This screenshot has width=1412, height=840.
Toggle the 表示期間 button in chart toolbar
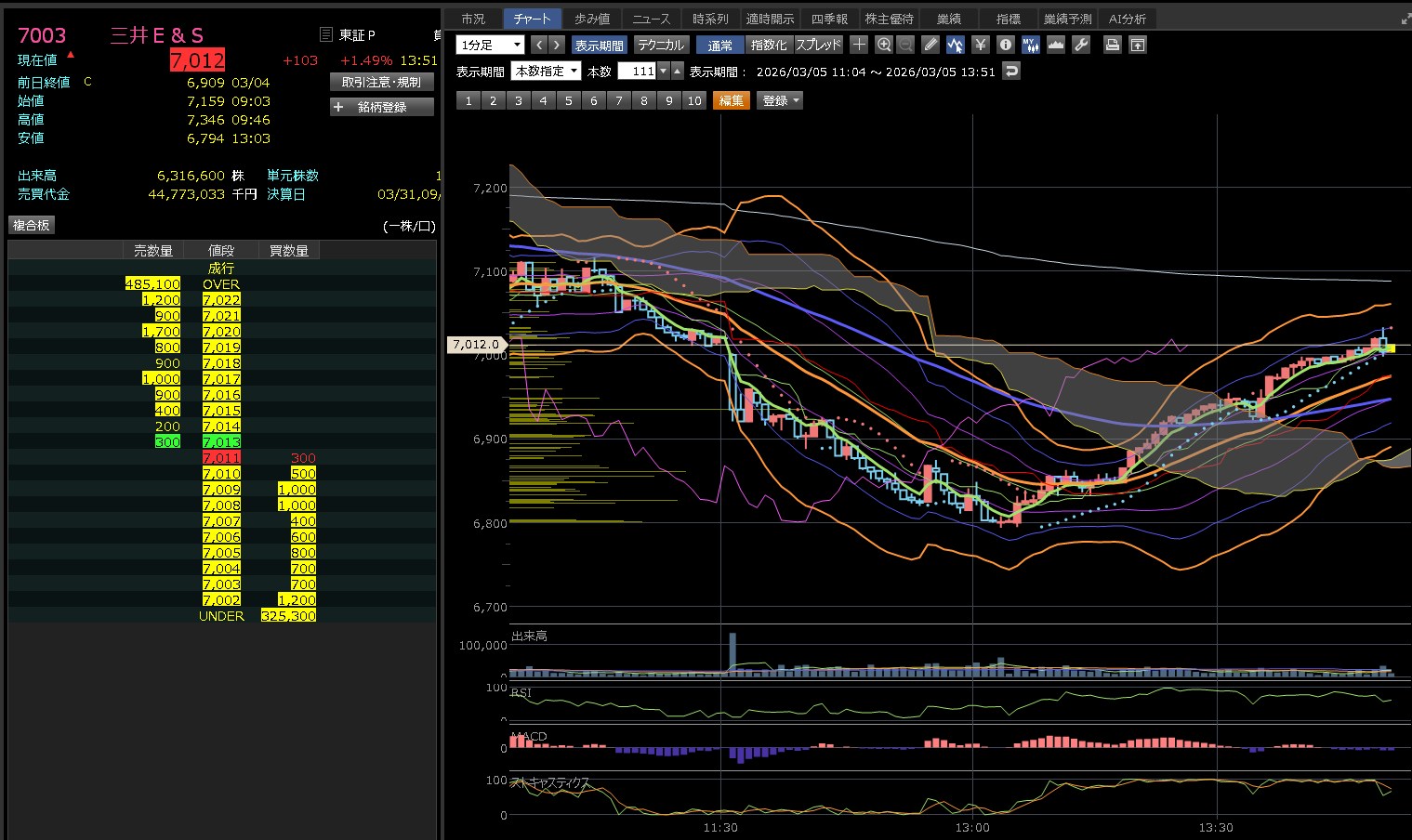pos(599,45)
